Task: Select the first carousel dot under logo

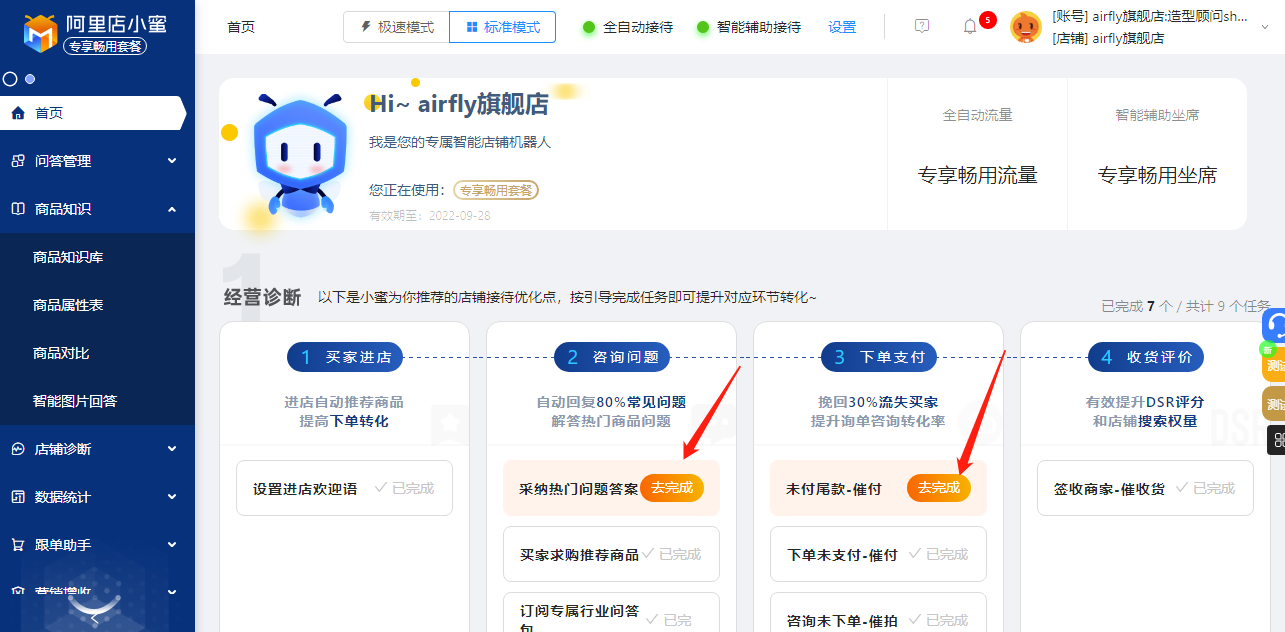Action: pos(10,79)
